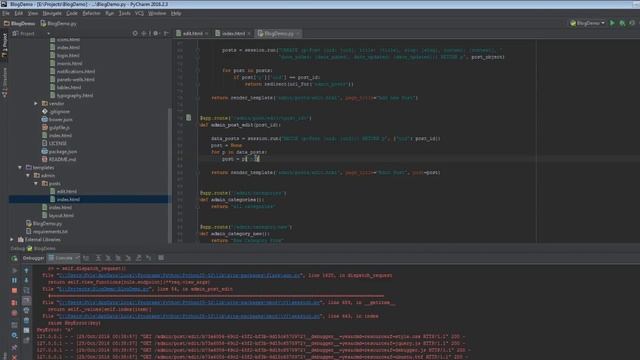Open the View menu

[x=33, y=13]
